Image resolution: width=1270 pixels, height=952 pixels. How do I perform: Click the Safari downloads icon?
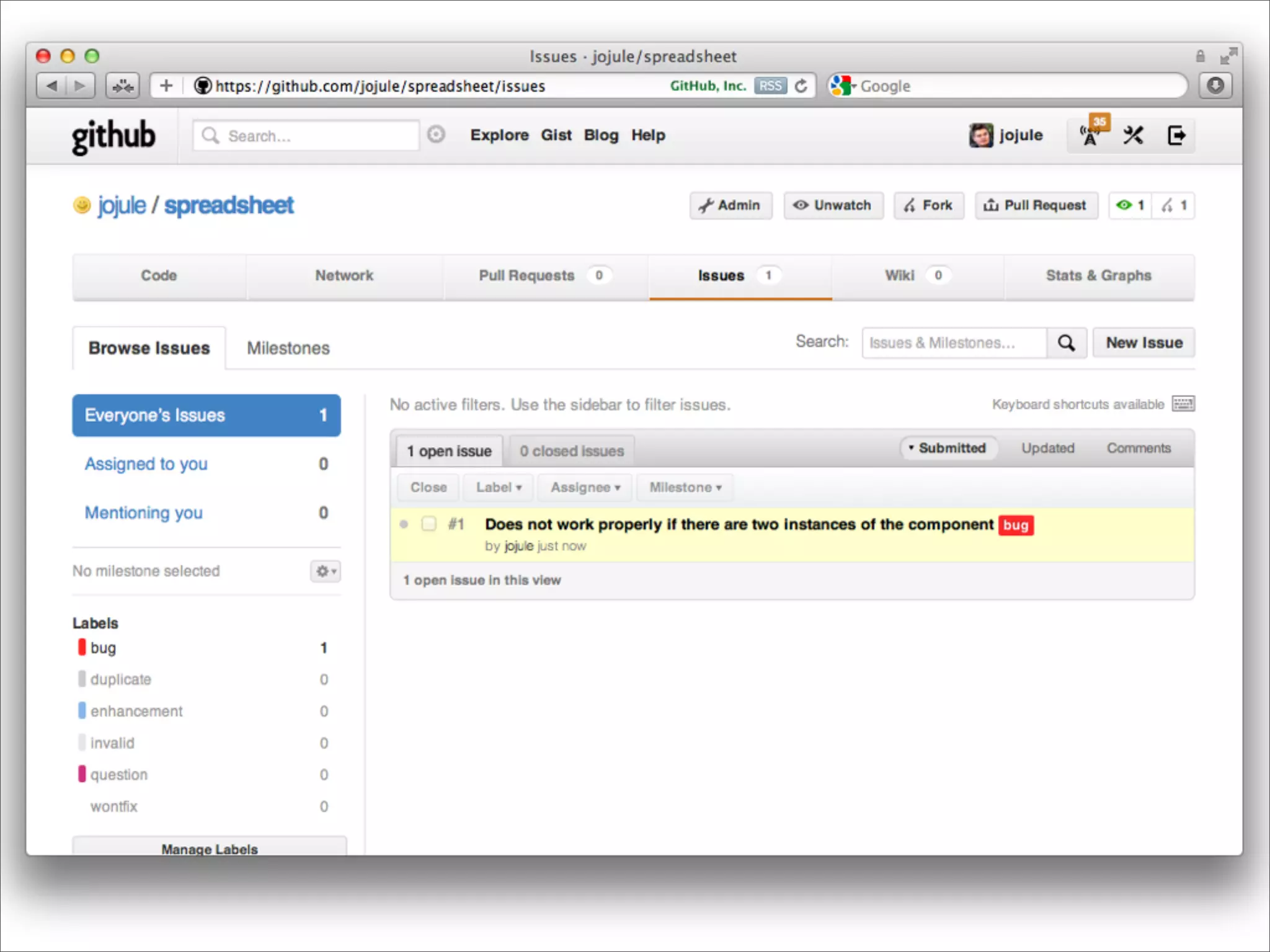[x=1215, y=86]
